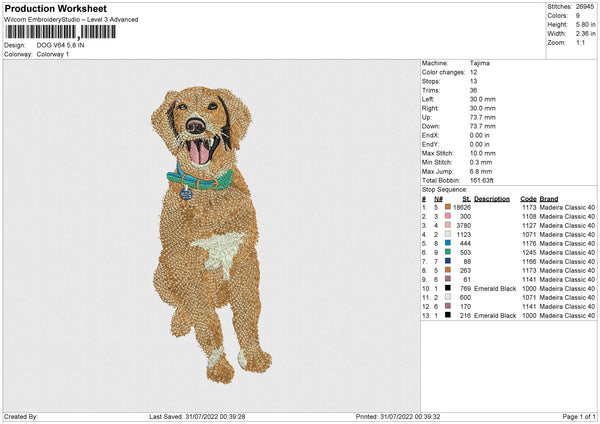
Task: Click the Tajima machine value
Action: click(x=479, y=63)
